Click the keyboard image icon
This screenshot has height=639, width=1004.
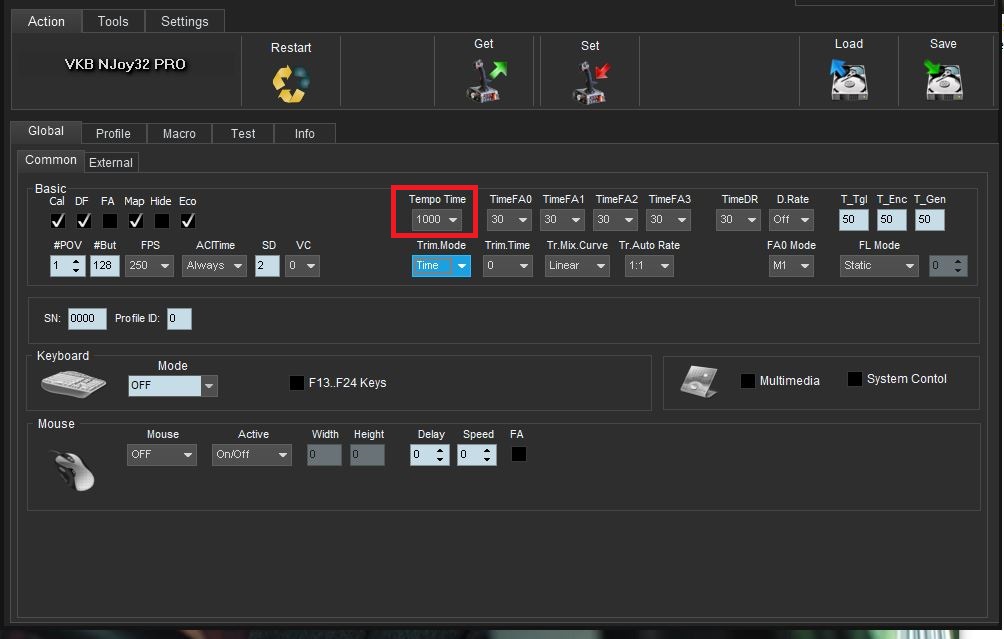tap(73, 384)
